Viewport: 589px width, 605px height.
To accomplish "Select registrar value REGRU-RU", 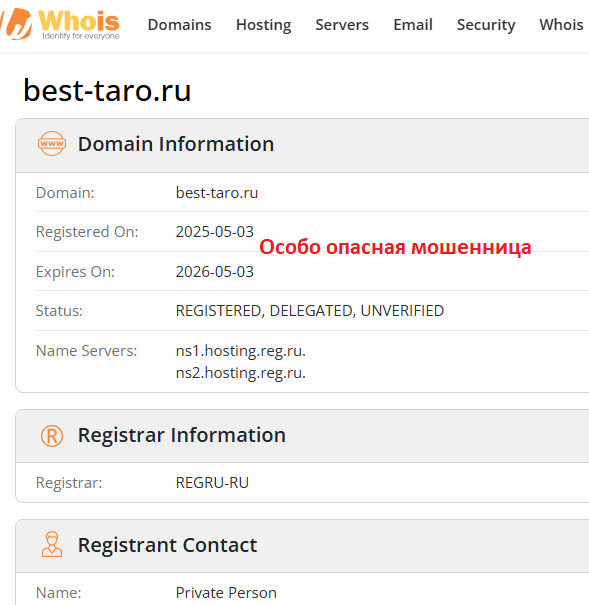I will (212, 483).
